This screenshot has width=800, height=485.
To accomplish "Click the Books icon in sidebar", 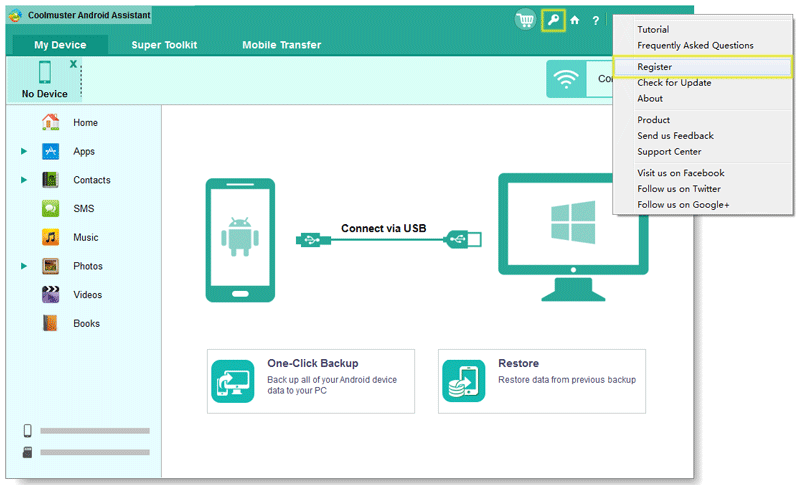I will click(x=51, y=323).
